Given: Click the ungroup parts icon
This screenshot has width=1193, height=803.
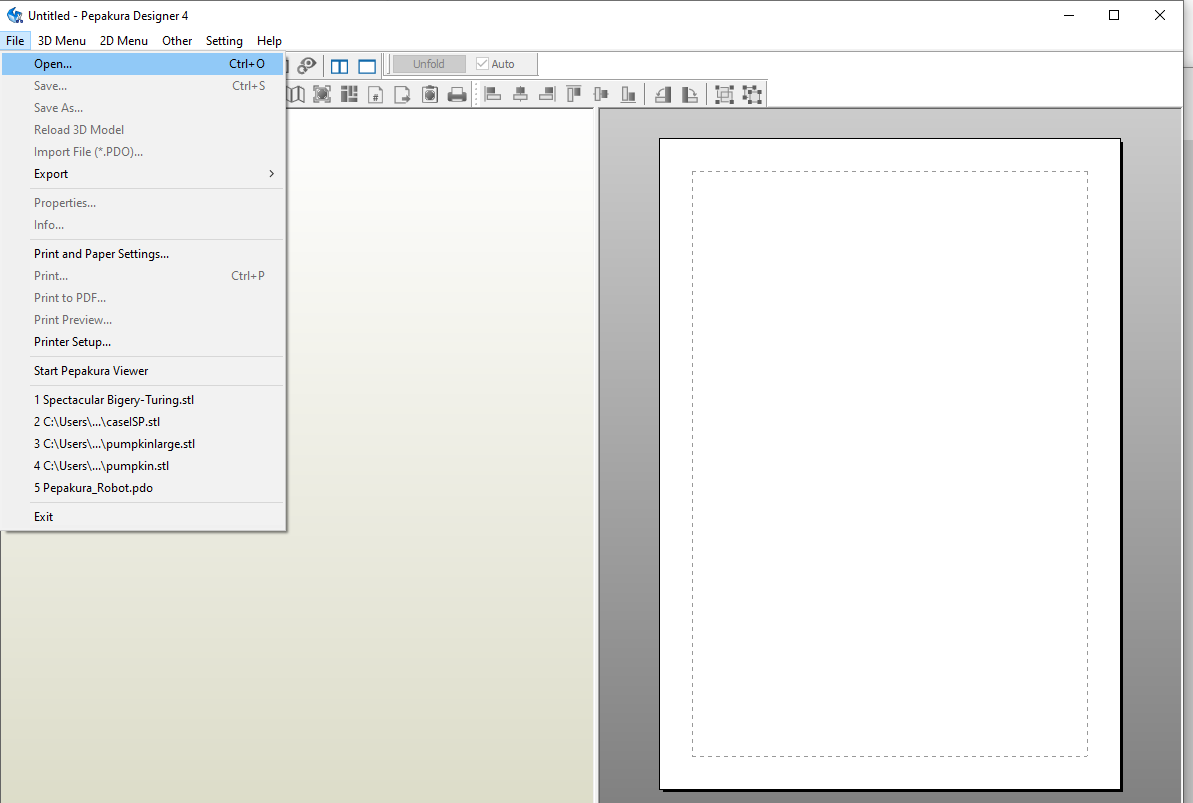Looking at the screenshot, I should point(752,94).
